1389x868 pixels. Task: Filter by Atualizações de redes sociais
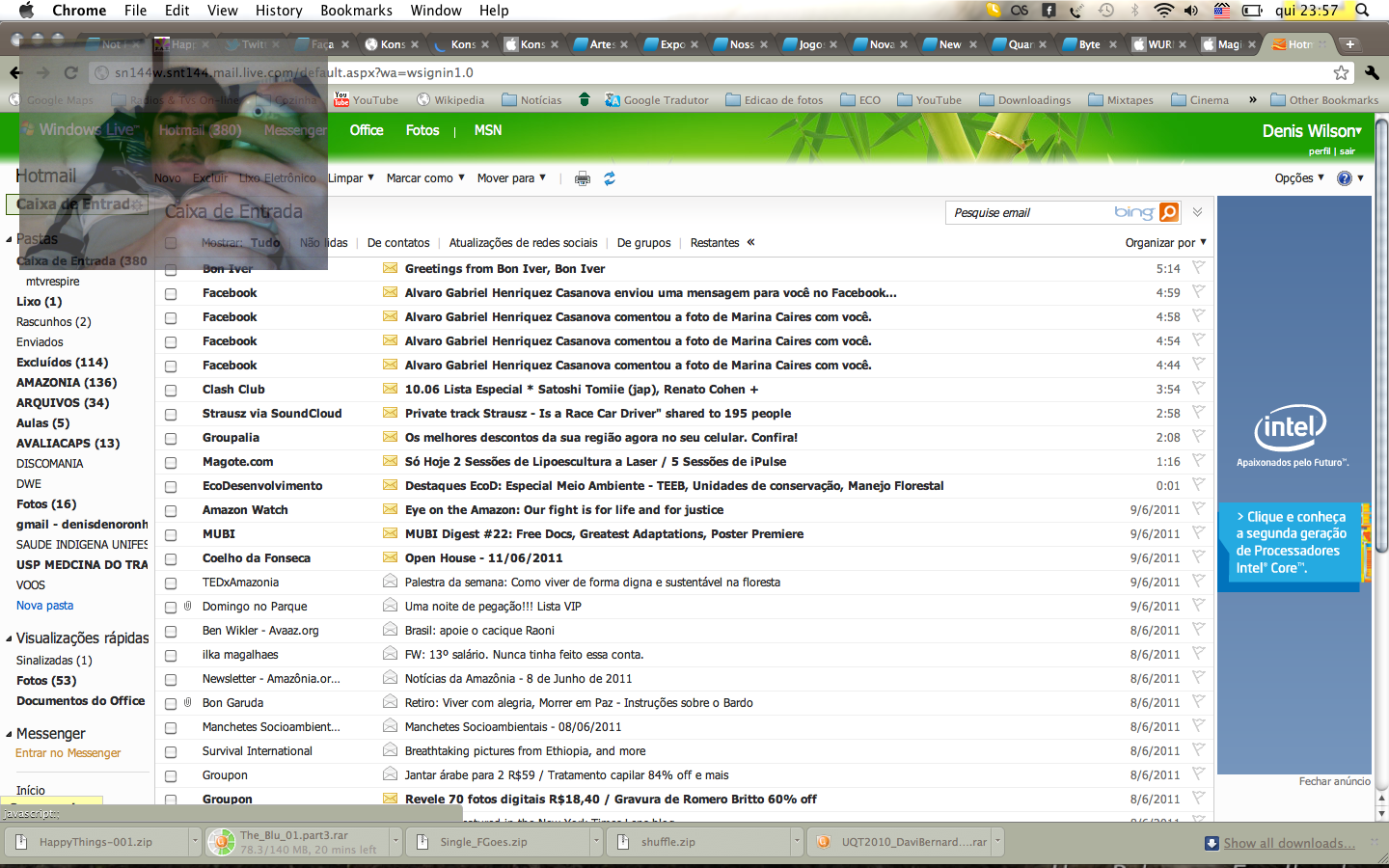pos(523,243)
